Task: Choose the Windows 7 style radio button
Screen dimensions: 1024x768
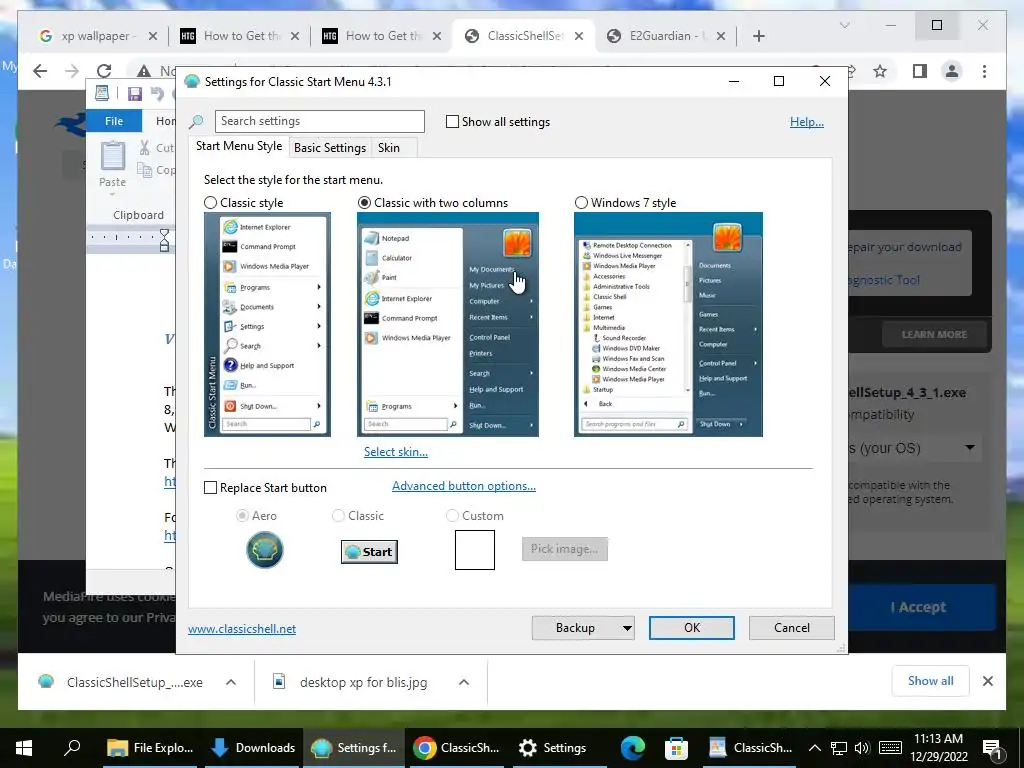Action: [581, 202]
